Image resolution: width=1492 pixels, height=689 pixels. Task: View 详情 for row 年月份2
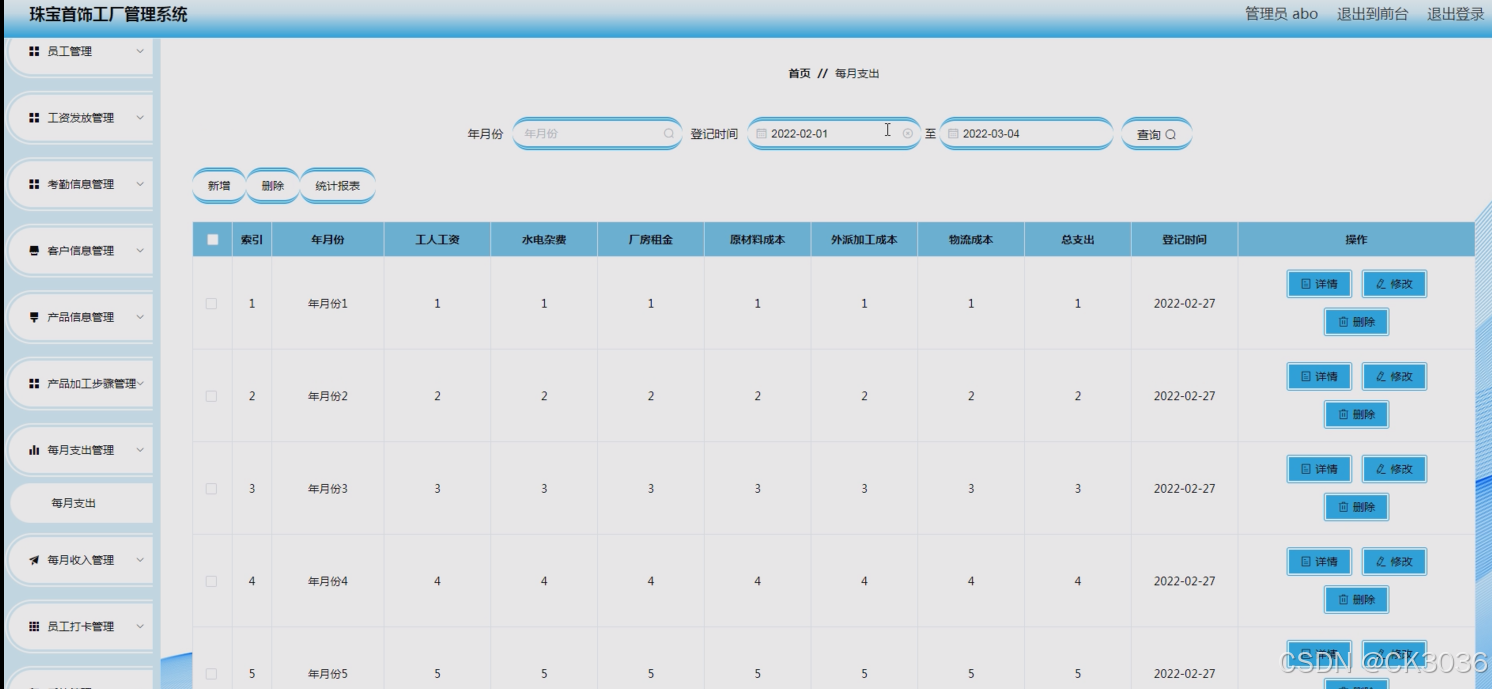(x=1319, y=377)
